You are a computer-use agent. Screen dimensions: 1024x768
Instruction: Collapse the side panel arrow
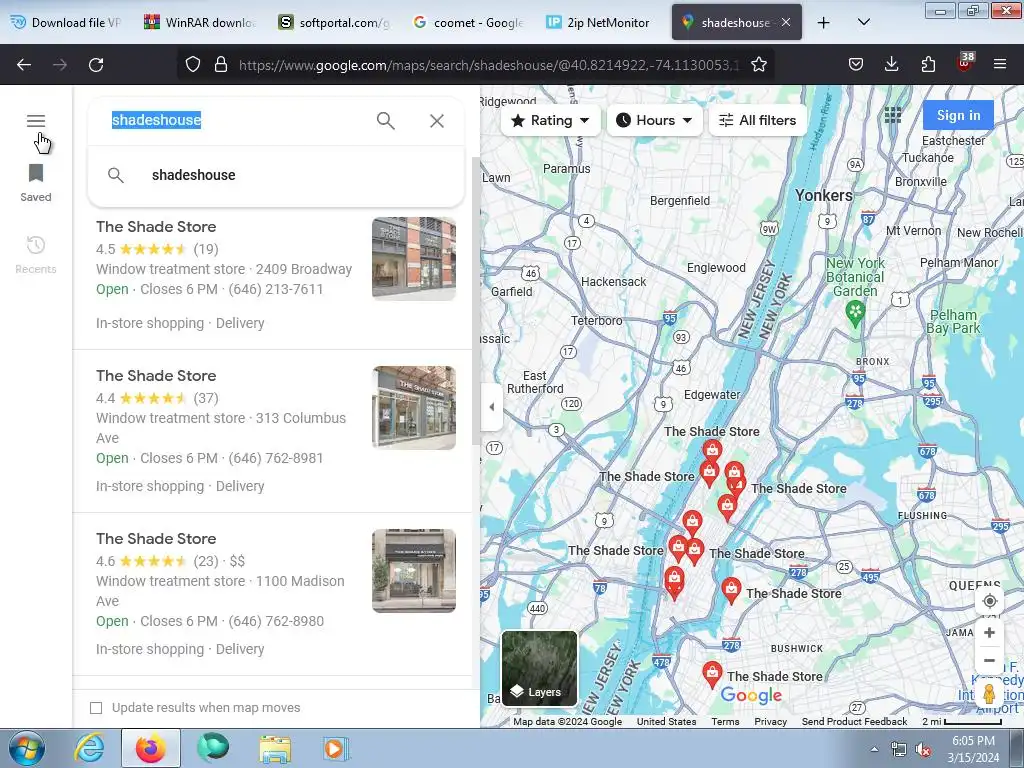point(491,407)
